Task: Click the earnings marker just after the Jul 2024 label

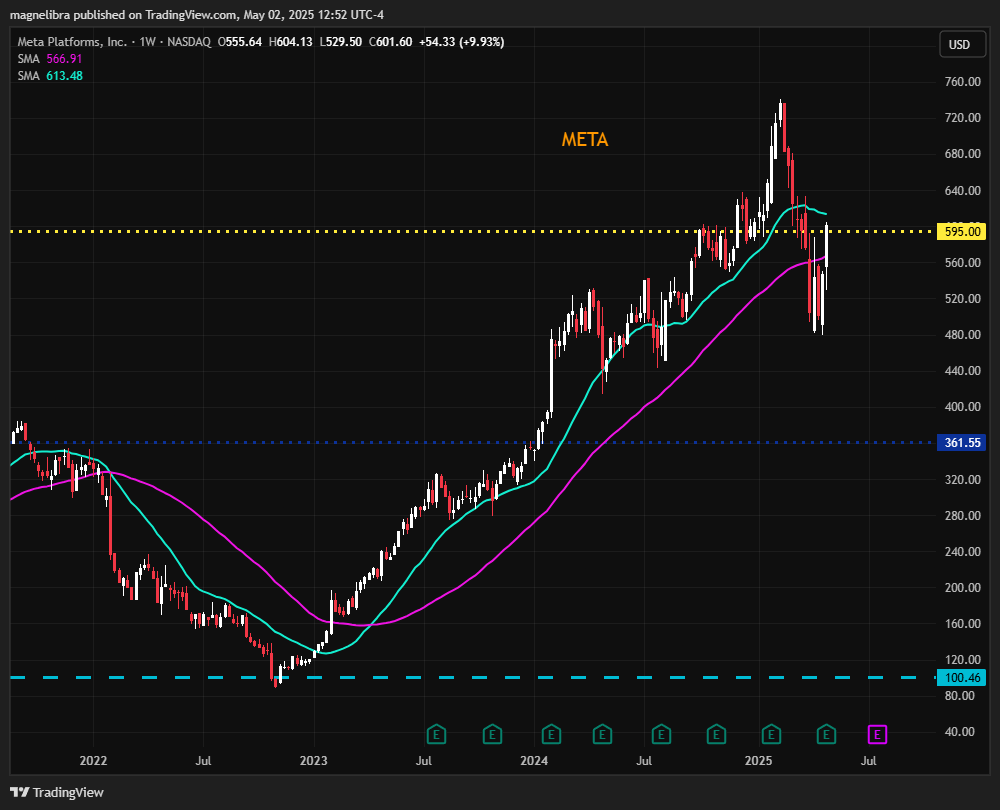Action: click(661, 735)
